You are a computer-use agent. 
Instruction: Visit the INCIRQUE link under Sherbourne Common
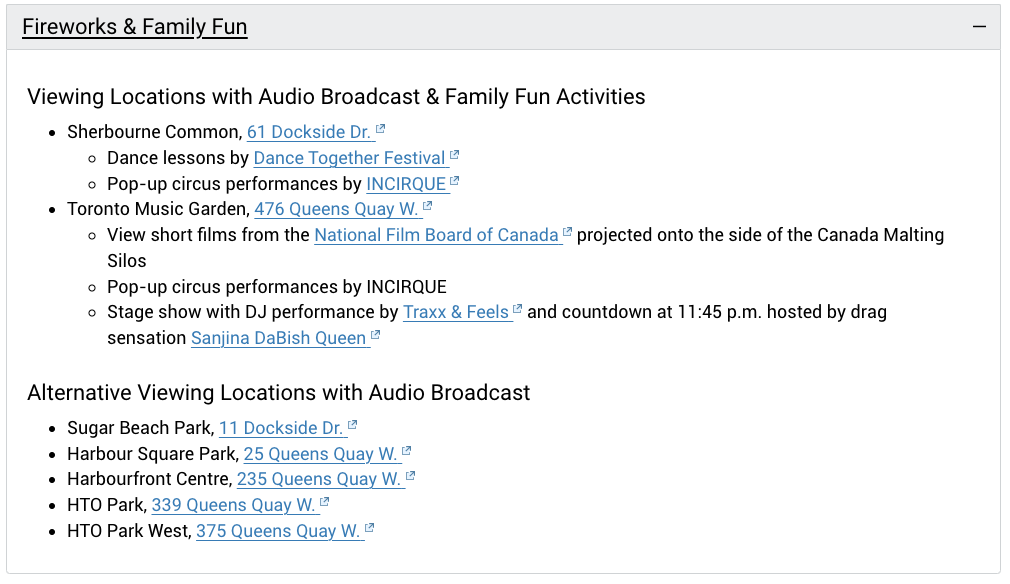pyautogui.click(x=406, y=184)
